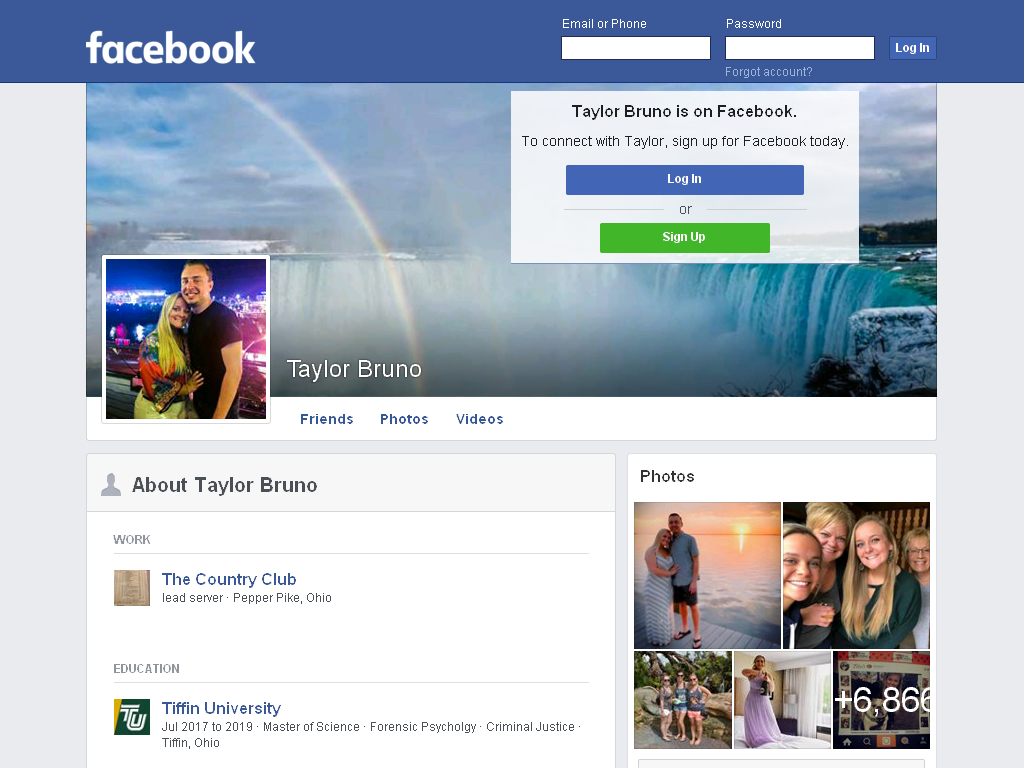Click the person silhouette icon beside About
1024x768 pixels.
(x=111, y=485)
